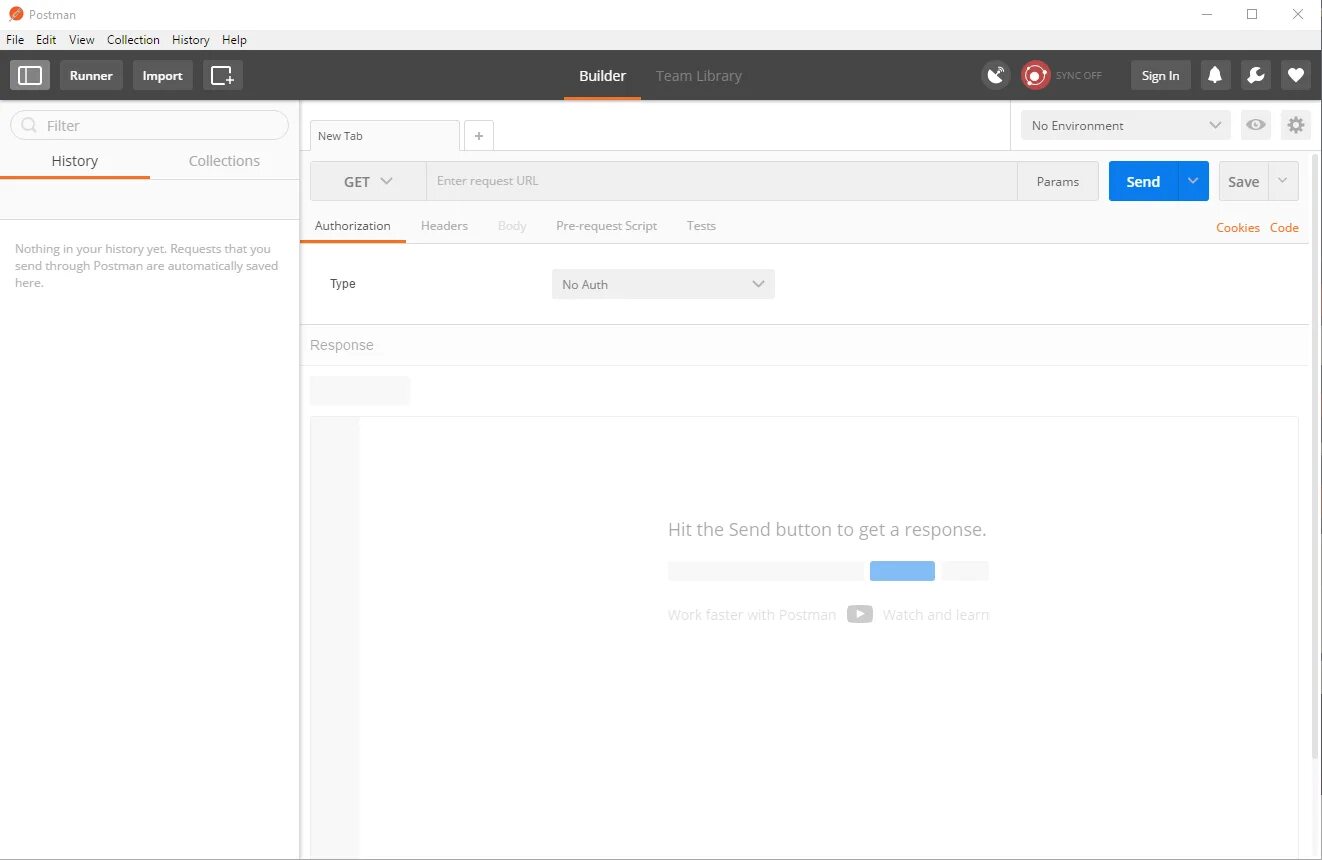Click in the Enter request URL field
1322x860 pixels.
click(x=722, y=181)
